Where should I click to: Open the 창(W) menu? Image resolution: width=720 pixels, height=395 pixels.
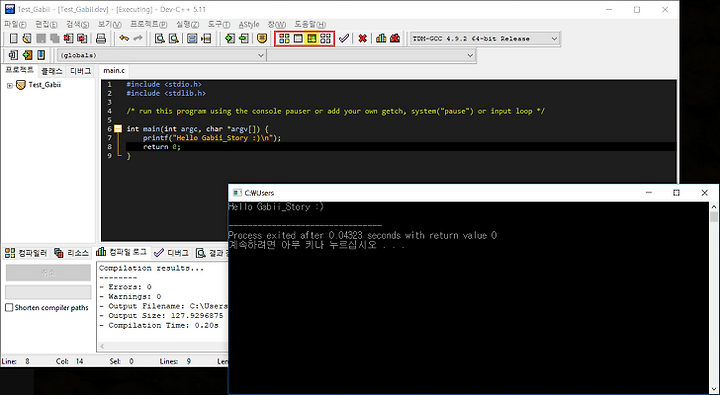click(277, 24)
